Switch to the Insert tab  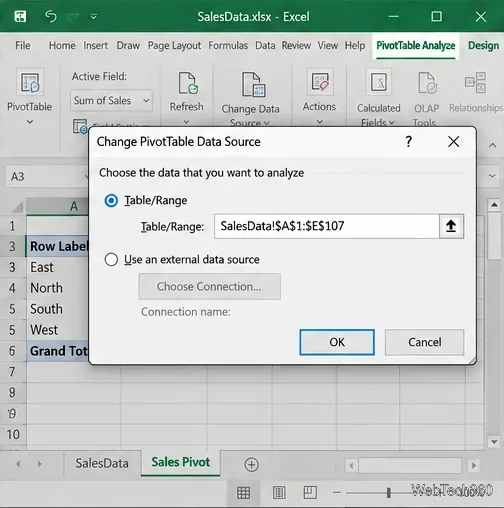tap(95, 45)
